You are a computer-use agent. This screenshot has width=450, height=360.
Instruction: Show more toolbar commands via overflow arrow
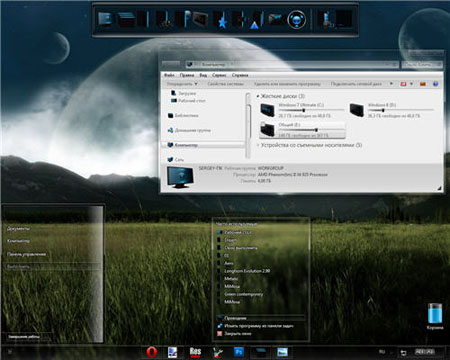[391, 84]
